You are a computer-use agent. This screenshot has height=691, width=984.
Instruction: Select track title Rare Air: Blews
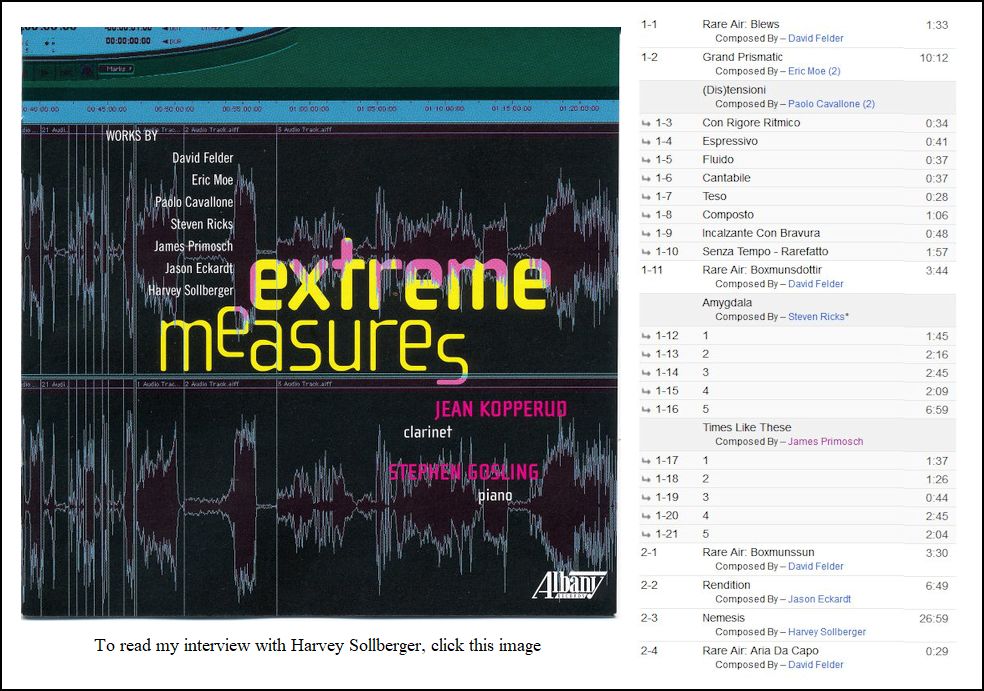pyautogui.click(x=741, y=24)
